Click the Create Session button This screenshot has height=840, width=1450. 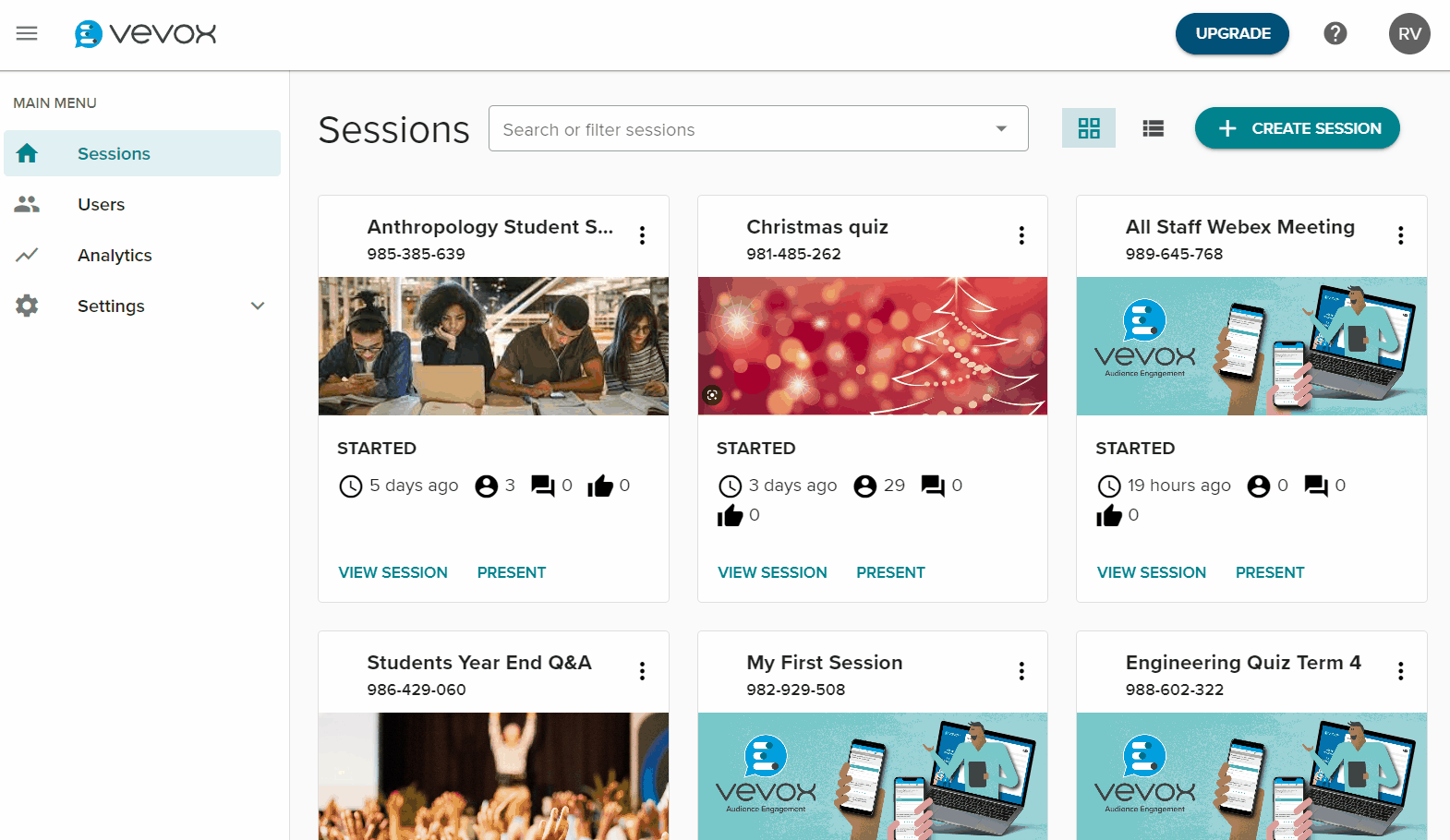[x=1297, y=128]
